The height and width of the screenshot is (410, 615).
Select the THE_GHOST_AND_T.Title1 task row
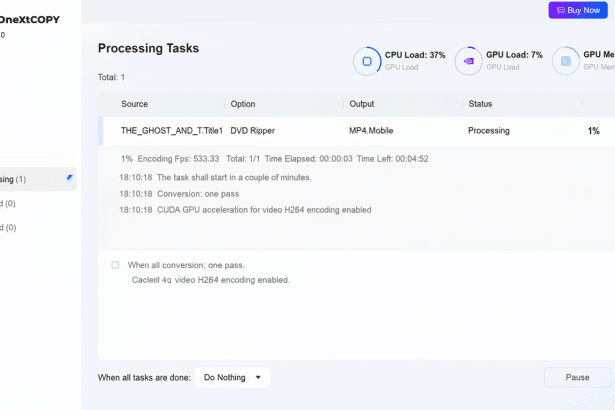(356, 131)
